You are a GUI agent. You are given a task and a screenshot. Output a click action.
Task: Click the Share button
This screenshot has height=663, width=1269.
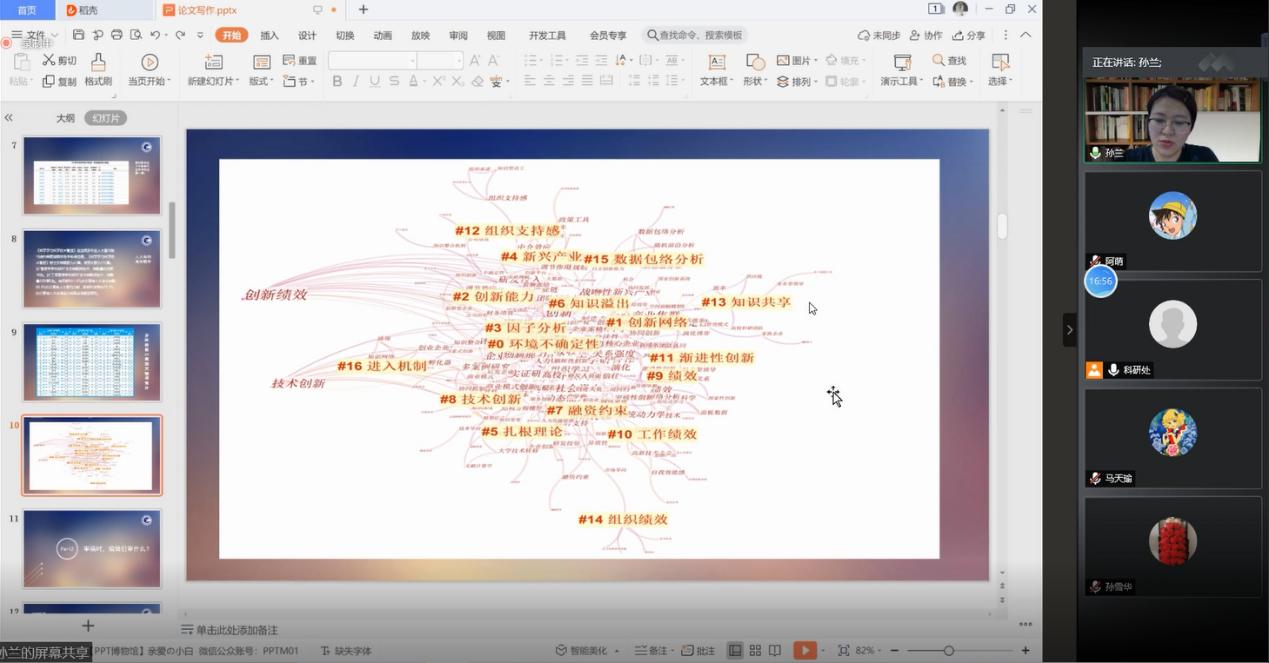[969, 35]
